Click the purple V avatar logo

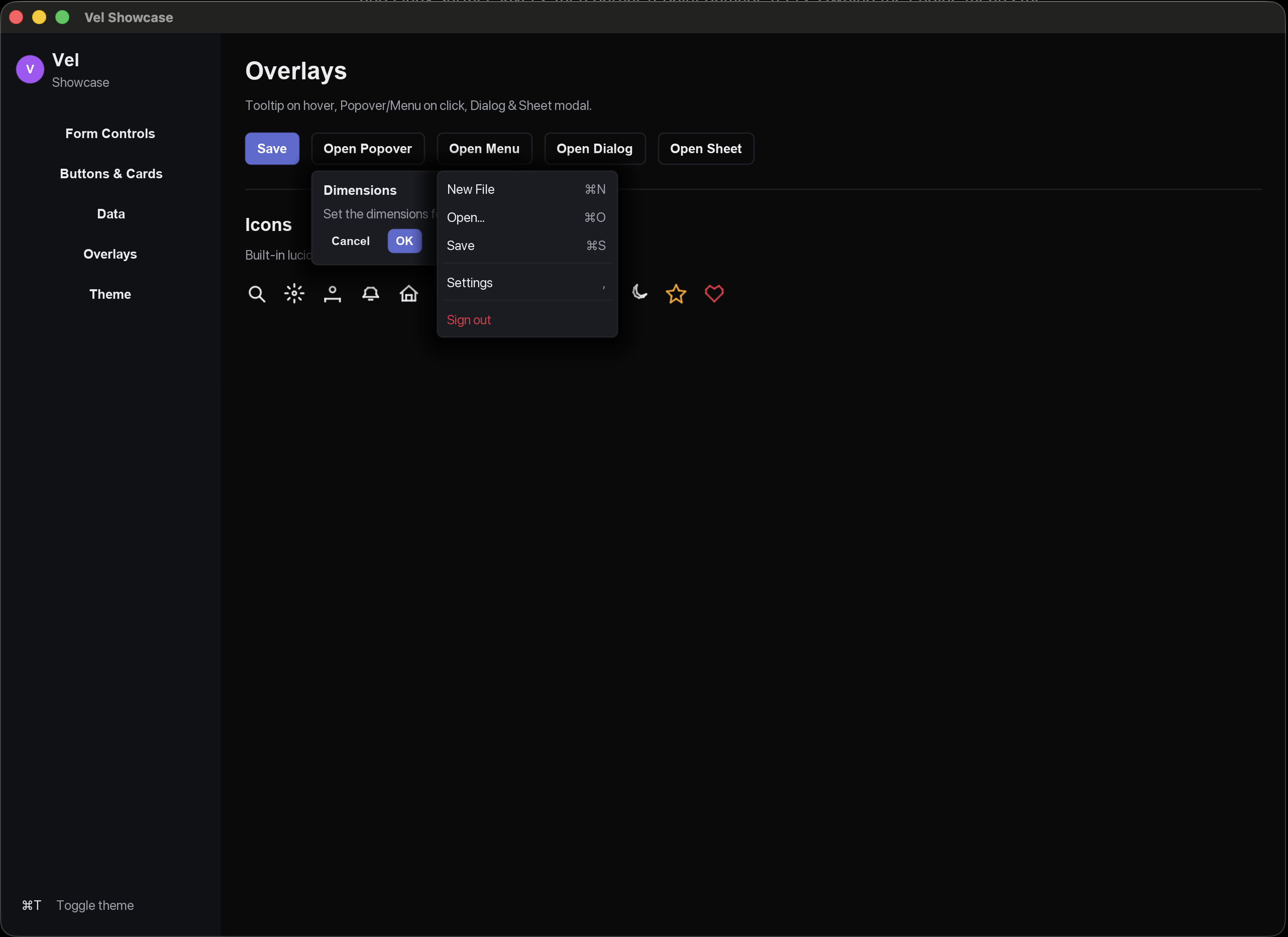(x=30, y=69)
